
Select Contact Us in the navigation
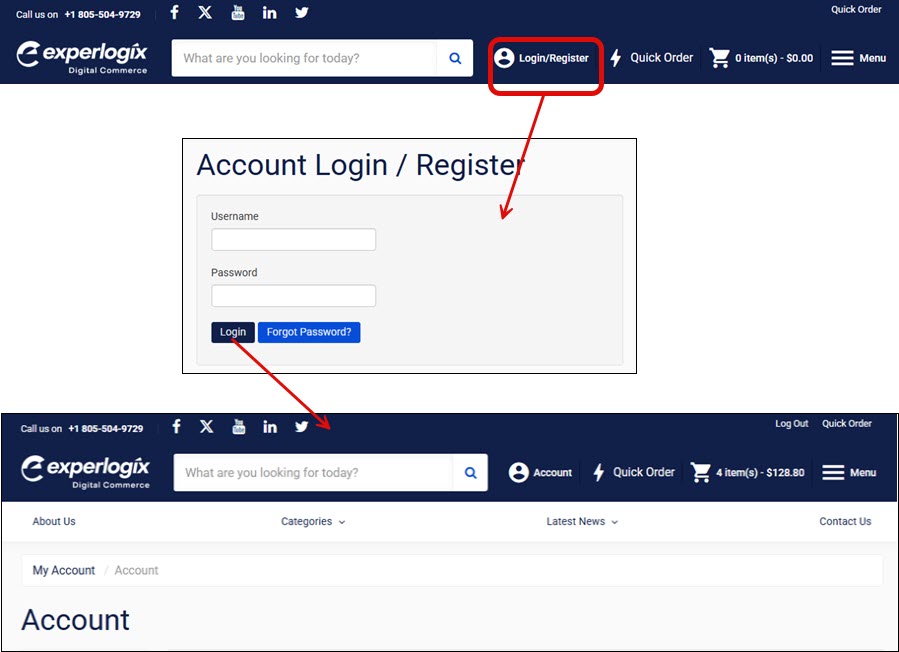pyautogui.click(x=845, y=521)
